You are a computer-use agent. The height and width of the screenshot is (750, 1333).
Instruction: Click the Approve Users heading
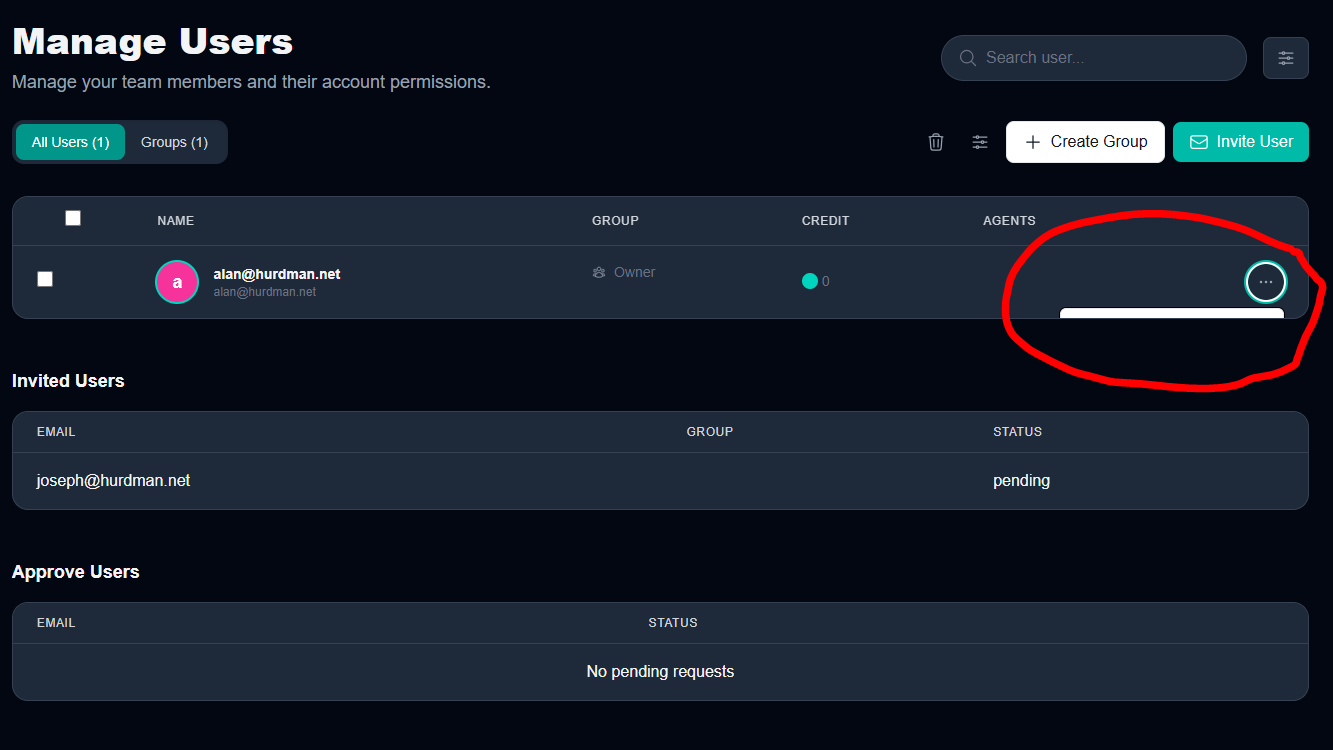tap(76, 572)
